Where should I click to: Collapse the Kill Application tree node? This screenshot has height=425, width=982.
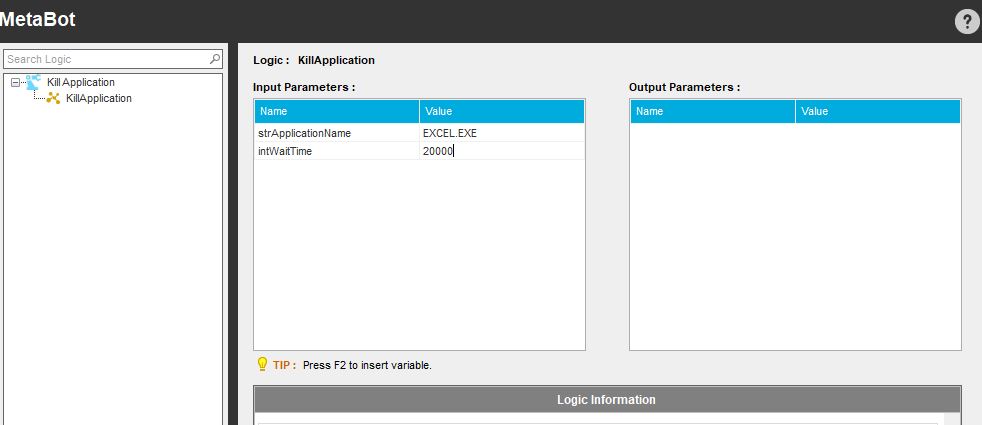tap(15, 82)
